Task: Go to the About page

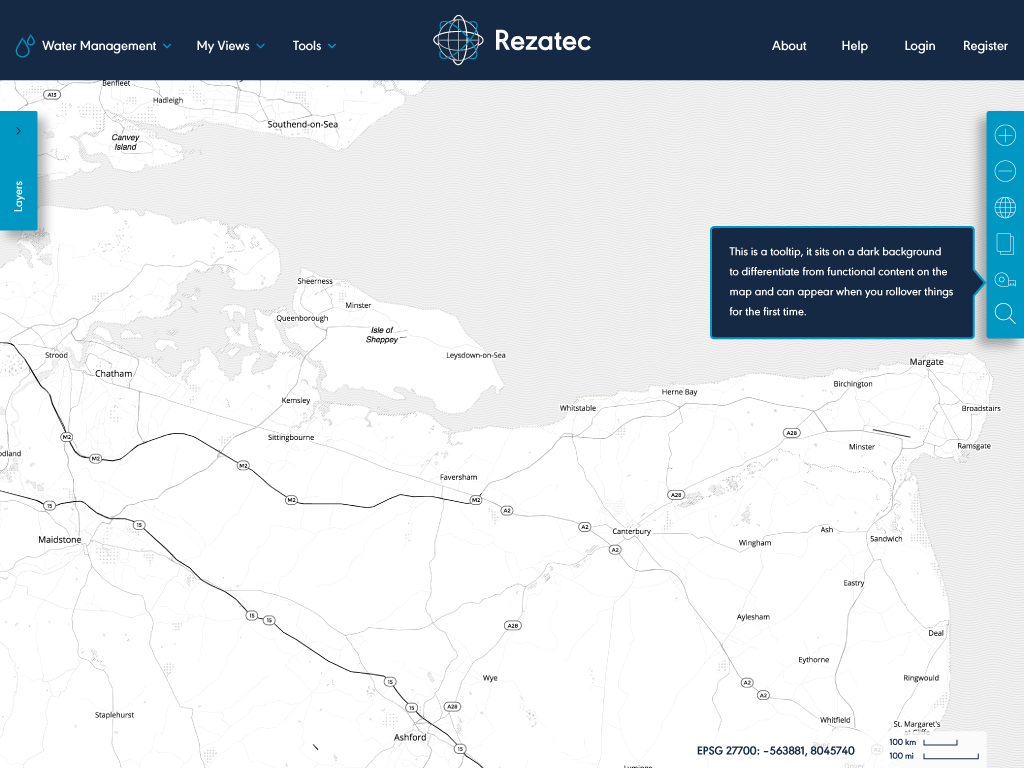Action: coord(789,46)
